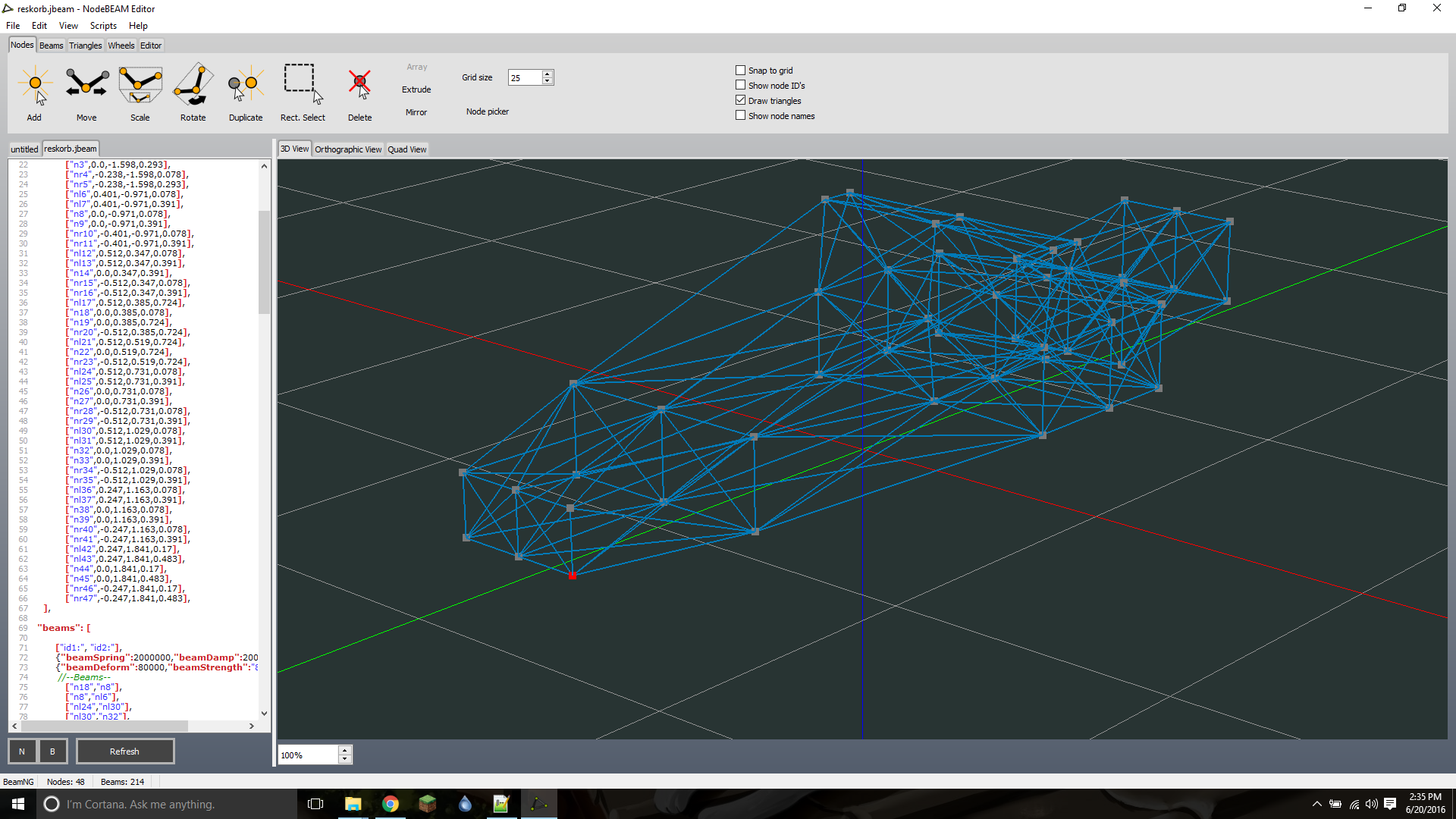Screen dimensions: 1456x819
Task: Open Task View from the taskbar
Action: point(315,804)
